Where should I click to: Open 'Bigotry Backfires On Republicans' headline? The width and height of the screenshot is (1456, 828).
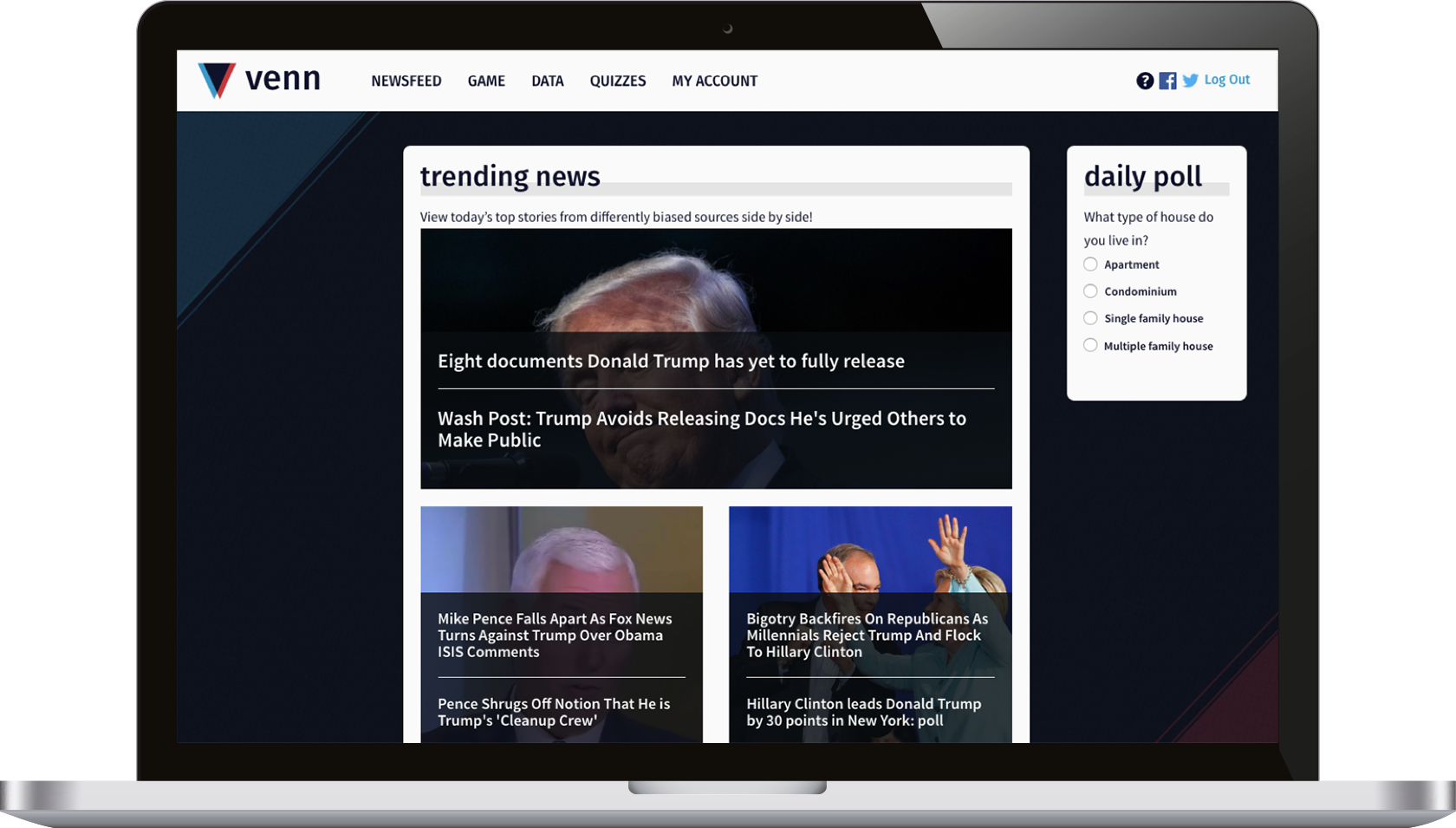coord(868,636)
